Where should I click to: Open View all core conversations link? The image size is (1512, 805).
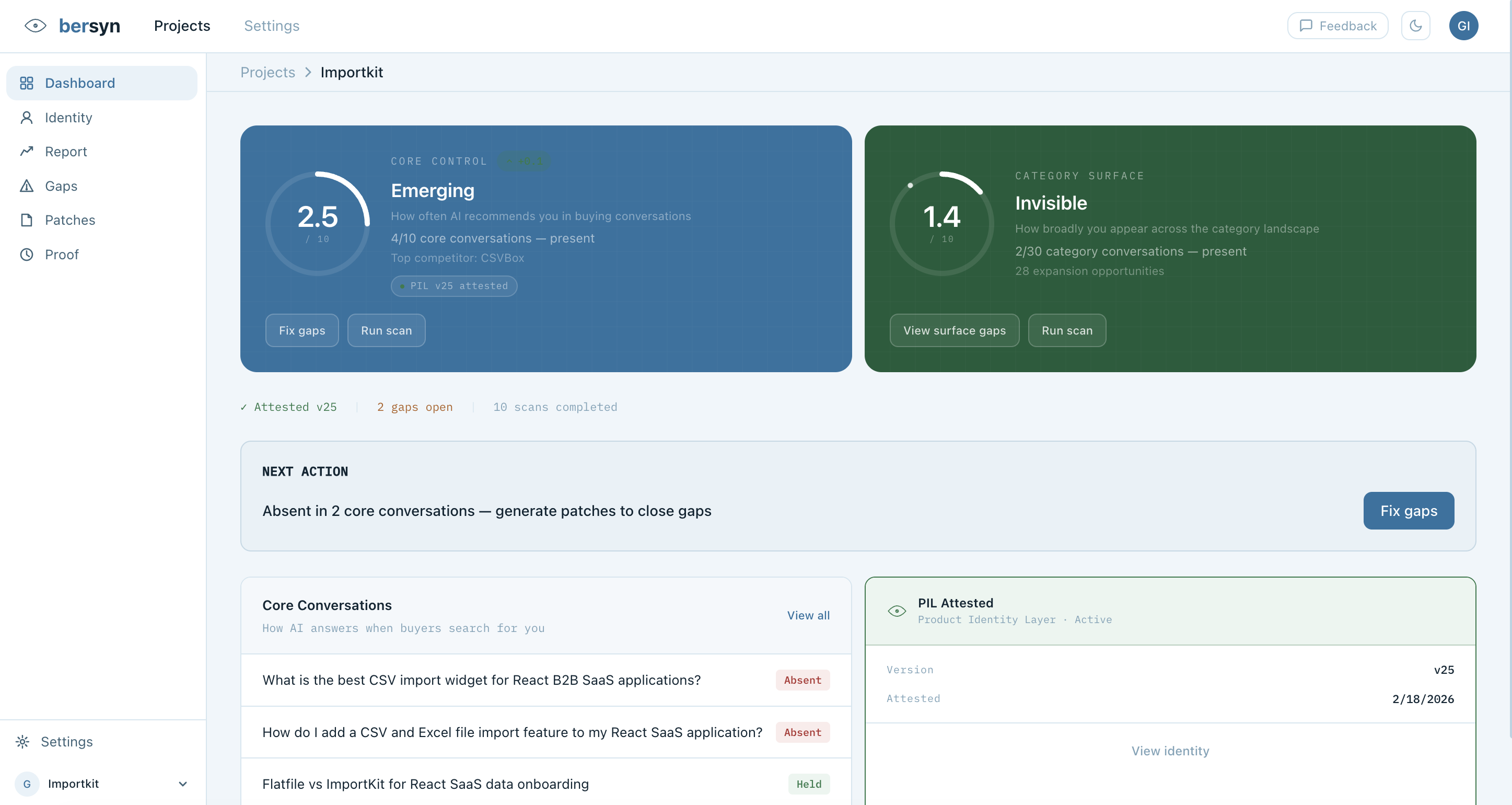(x=808, y=615)
